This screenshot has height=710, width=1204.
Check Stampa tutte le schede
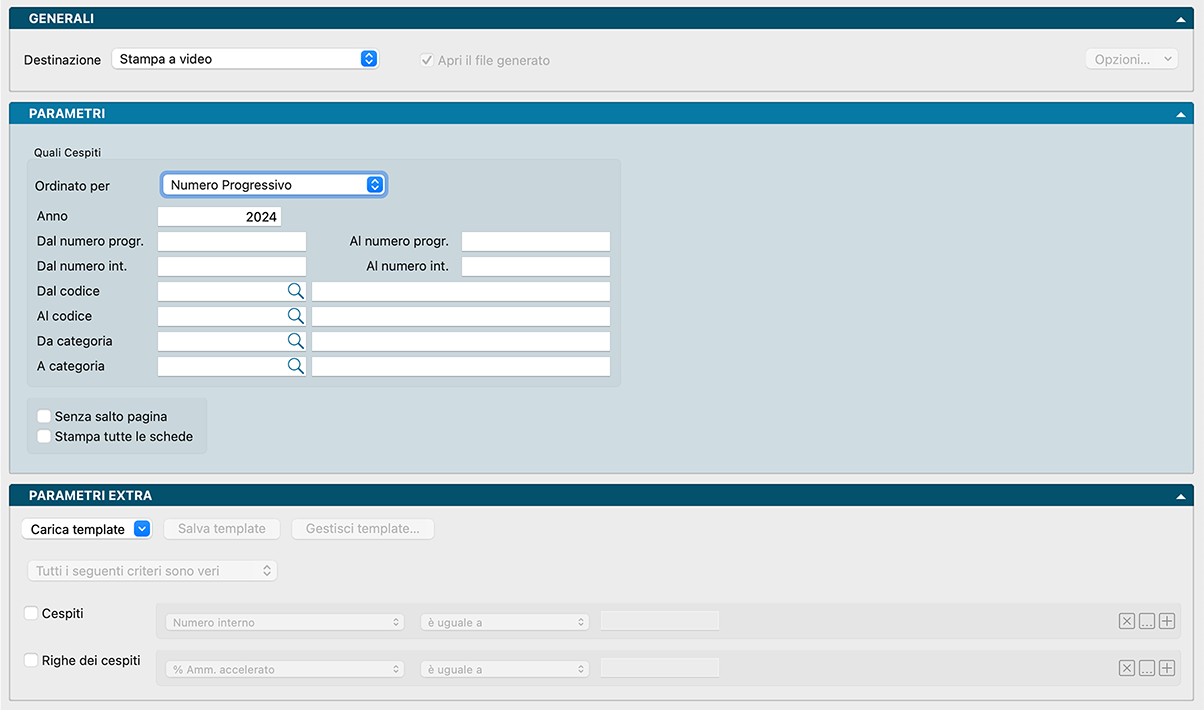click(x=44, y=436)
